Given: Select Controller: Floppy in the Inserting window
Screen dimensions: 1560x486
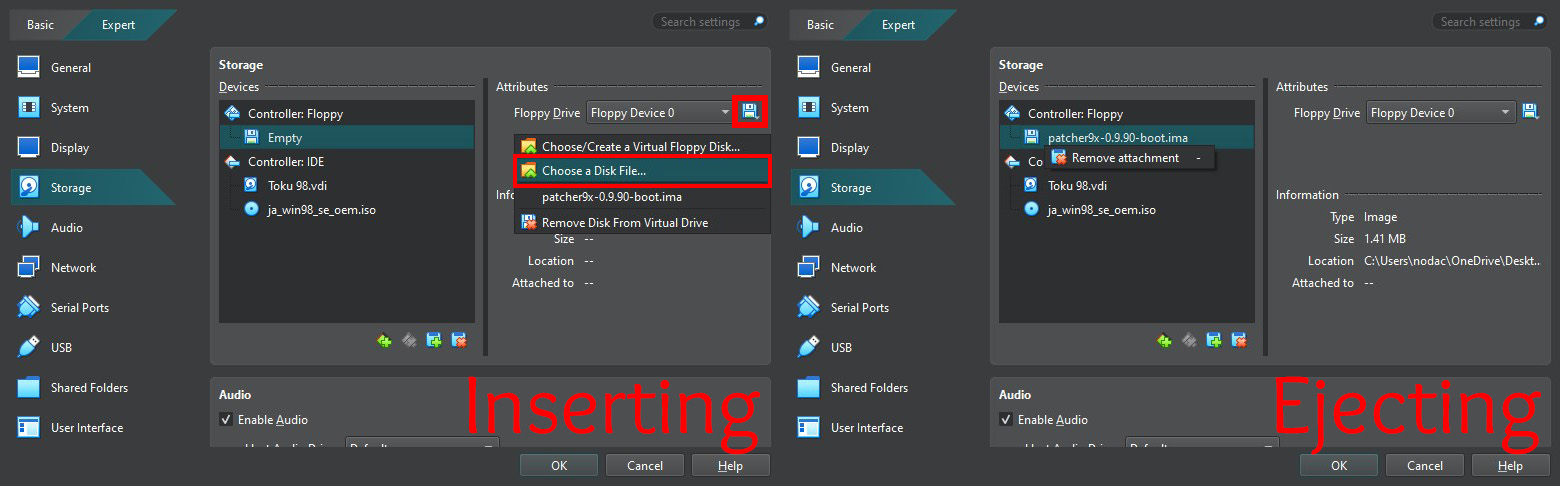Looking at the screenshot, I should coord(347,113).
